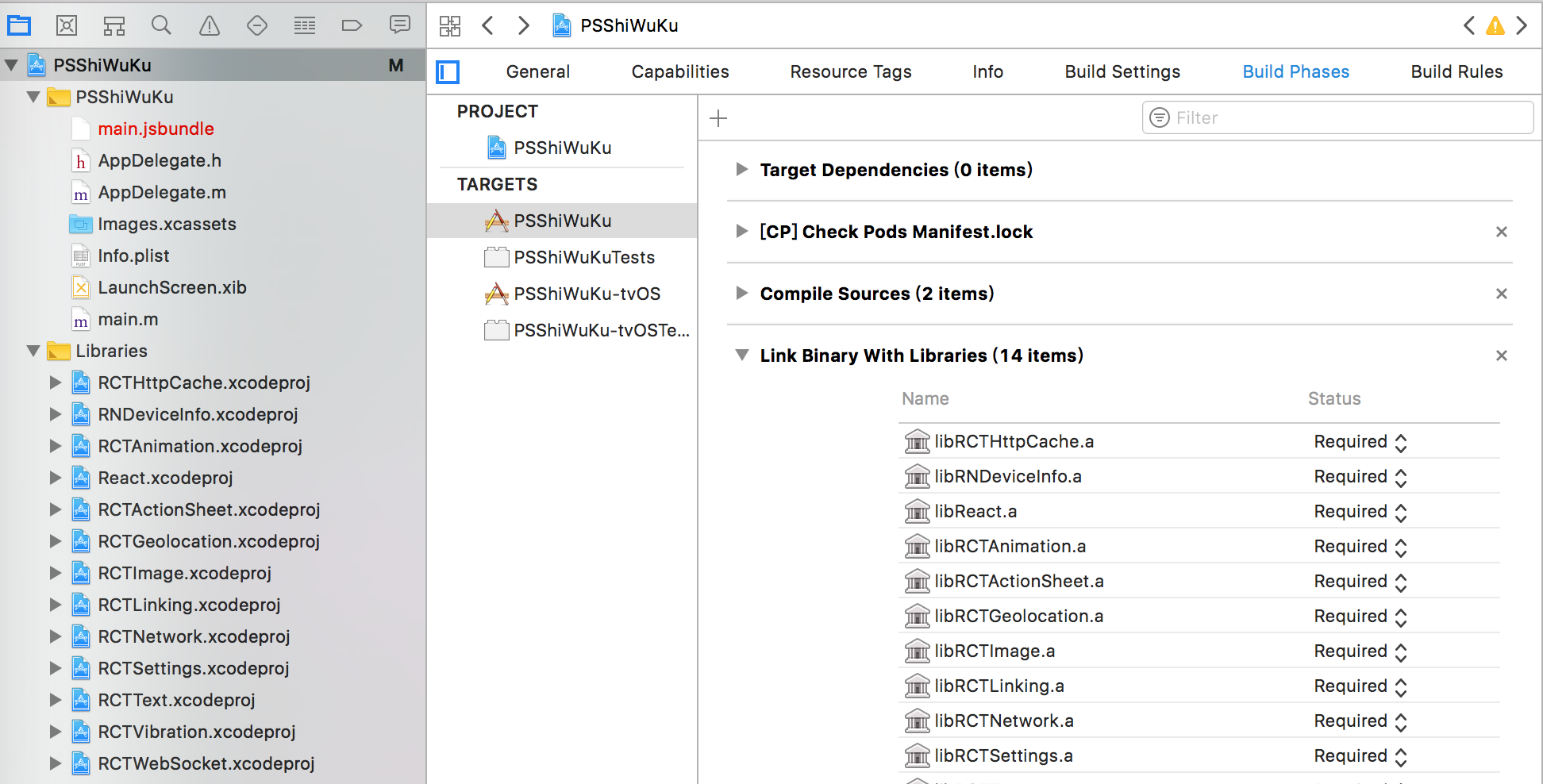Collapse the PSShiWuKu root project in navigator
The image size is (1543, 784).
pos(11,65)
